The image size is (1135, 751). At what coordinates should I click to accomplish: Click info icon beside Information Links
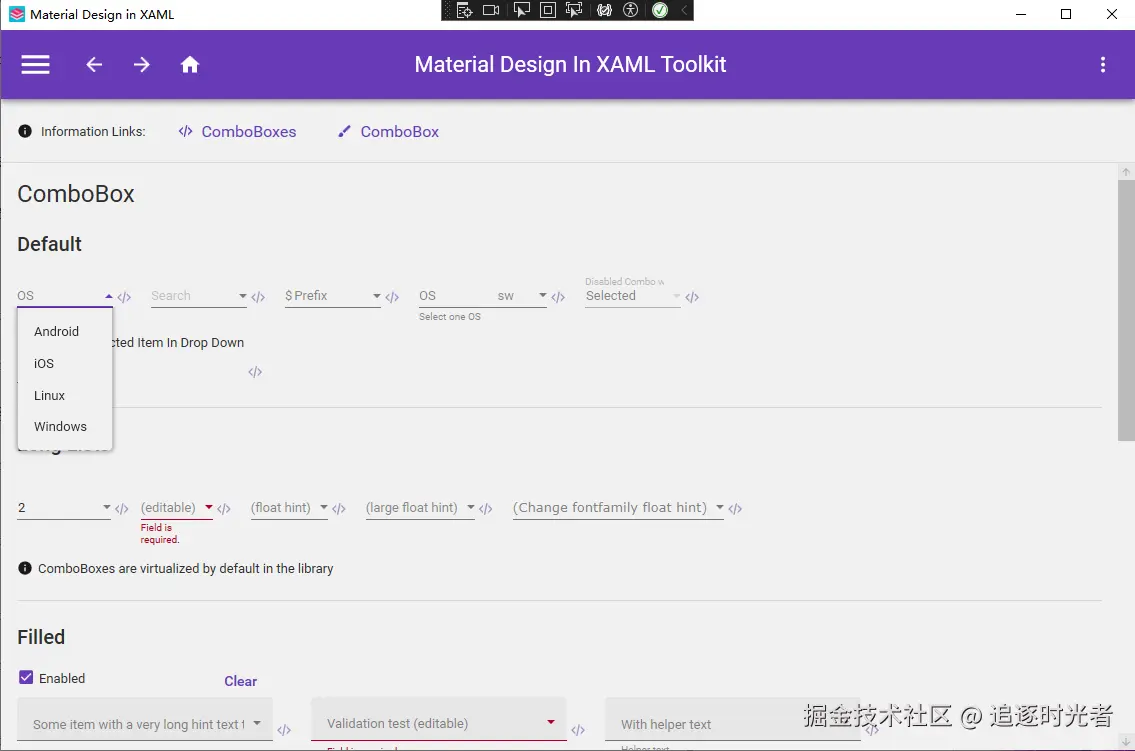pyautogui.click(x=25, y=131)
